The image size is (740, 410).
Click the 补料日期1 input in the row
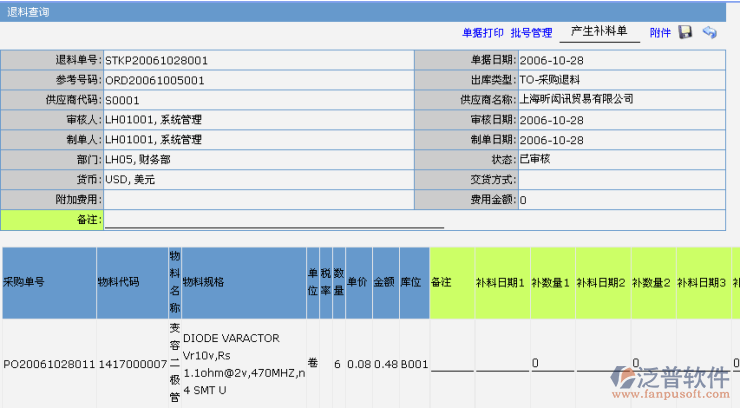tap(502, 363)
